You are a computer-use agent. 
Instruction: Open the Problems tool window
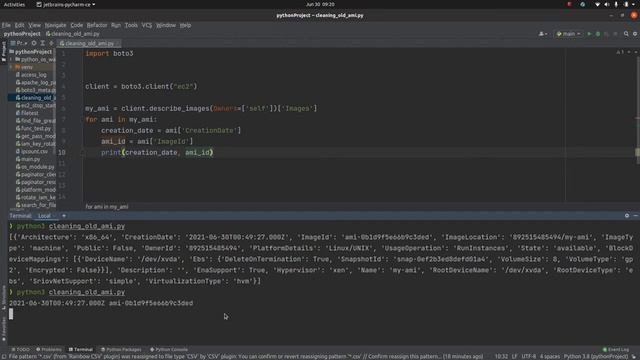click(x=49, y=349)
